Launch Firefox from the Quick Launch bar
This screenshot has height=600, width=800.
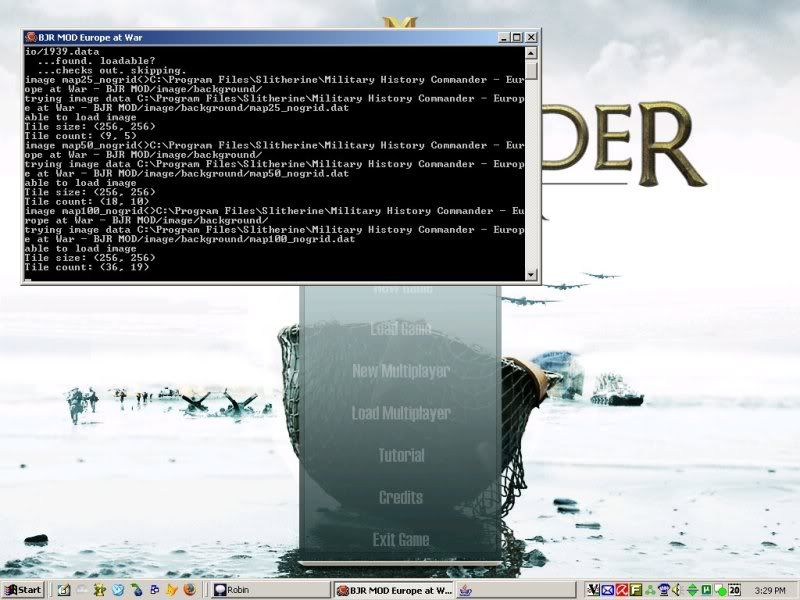pos(189,590)
